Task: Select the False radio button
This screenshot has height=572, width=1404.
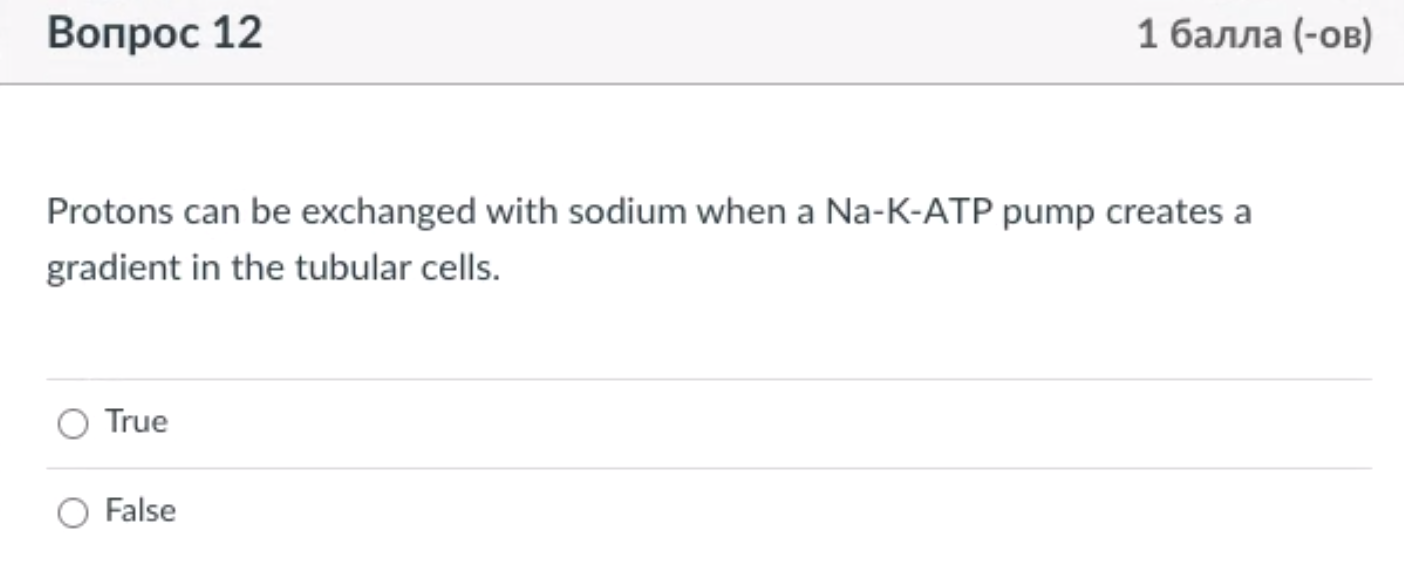Action: (x=72, y=514)
